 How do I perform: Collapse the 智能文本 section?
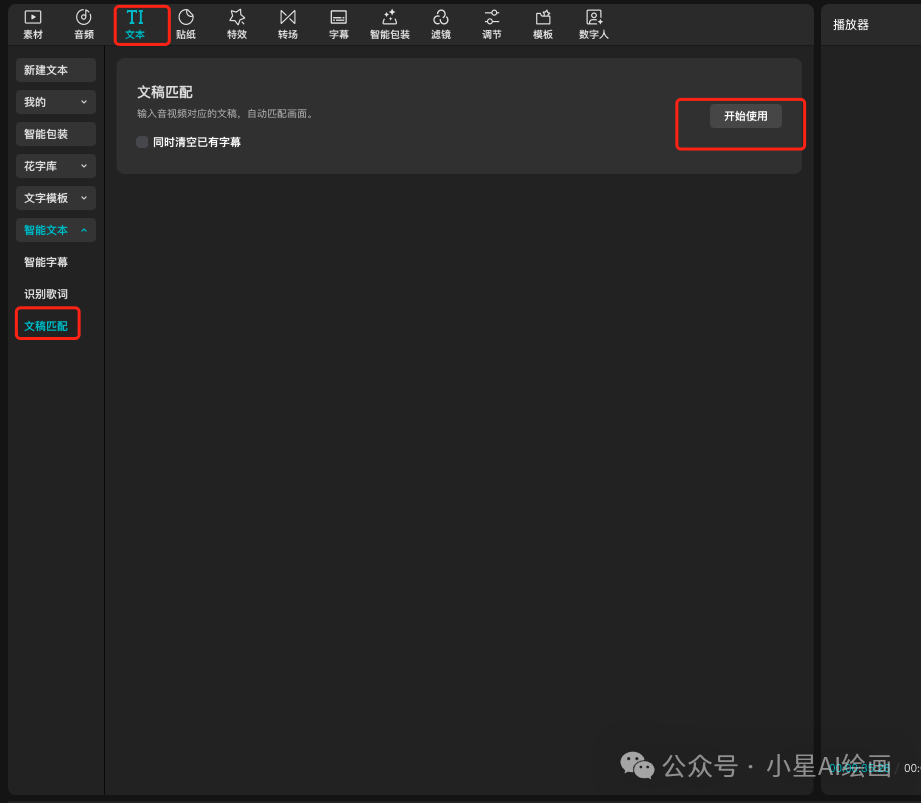pyautogui.click(x=56, y=230)
